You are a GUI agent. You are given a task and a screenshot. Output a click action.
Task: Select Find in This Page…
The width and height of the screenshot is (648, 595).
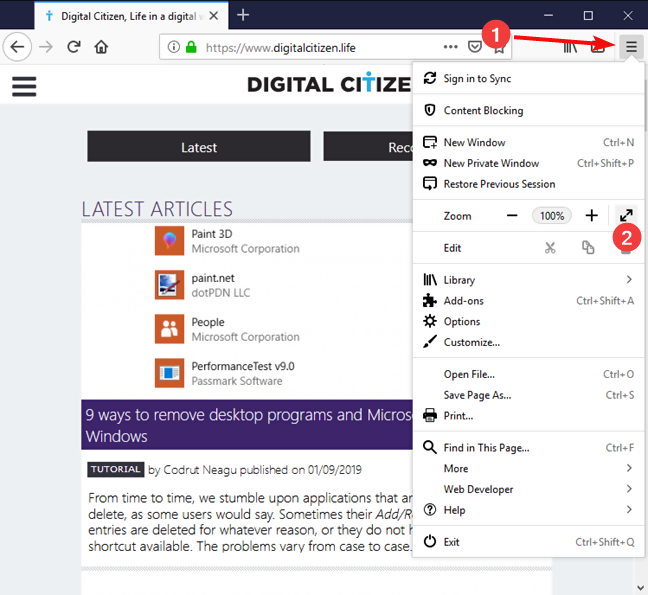coord(529,448)
